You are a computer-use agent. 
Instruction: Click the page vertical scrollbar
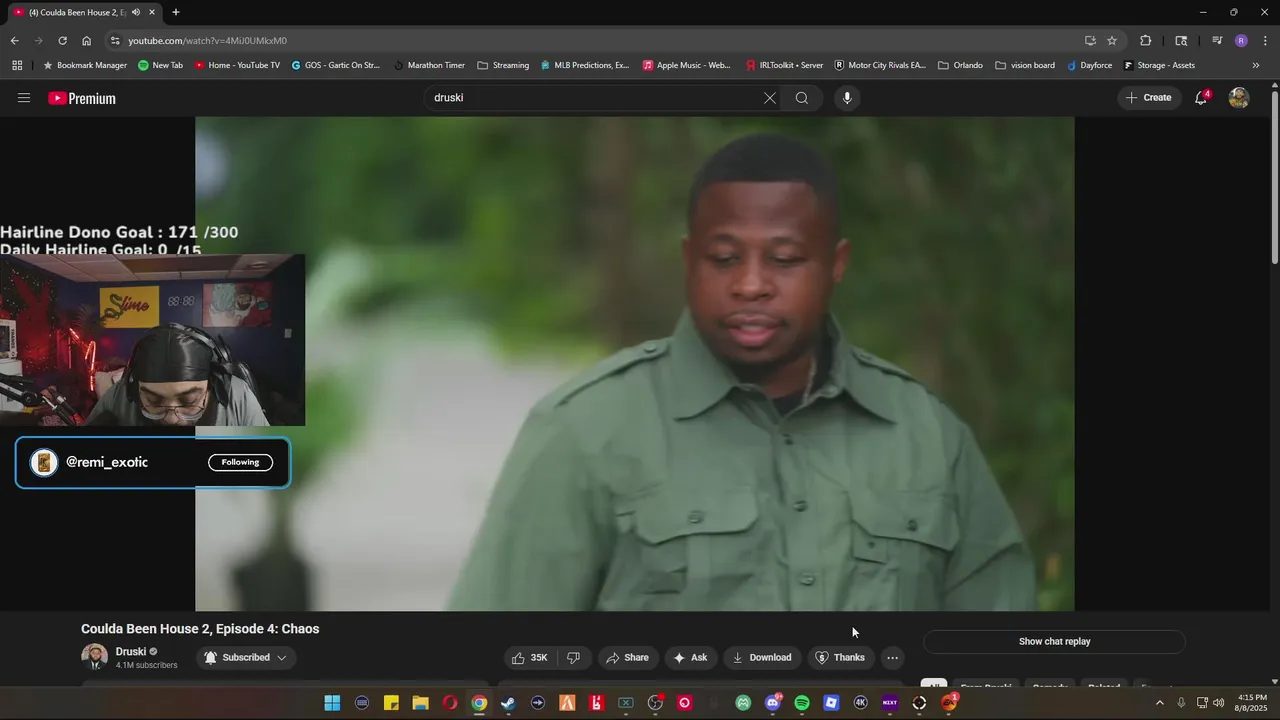[1274, 178]
